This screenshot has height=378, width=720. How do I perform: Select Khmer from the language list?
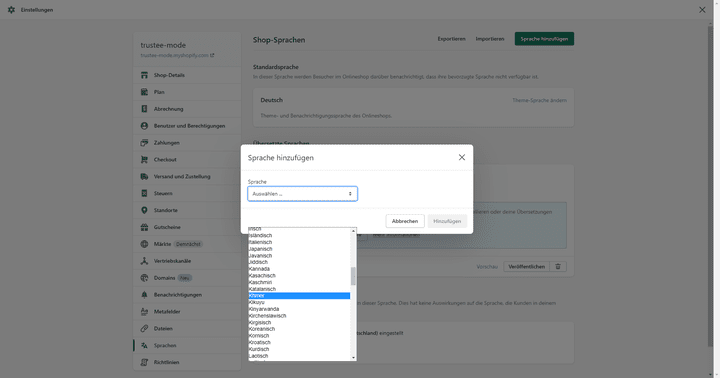pos(299,296)
